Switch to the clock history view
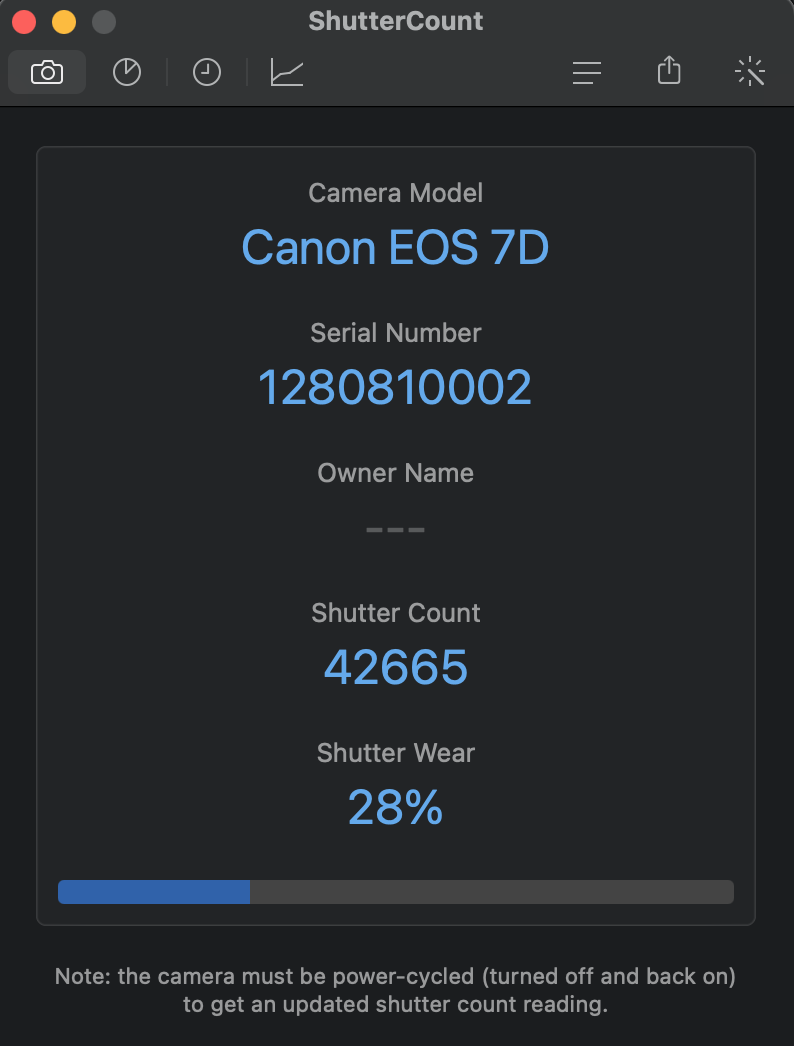 coord(207,72)
